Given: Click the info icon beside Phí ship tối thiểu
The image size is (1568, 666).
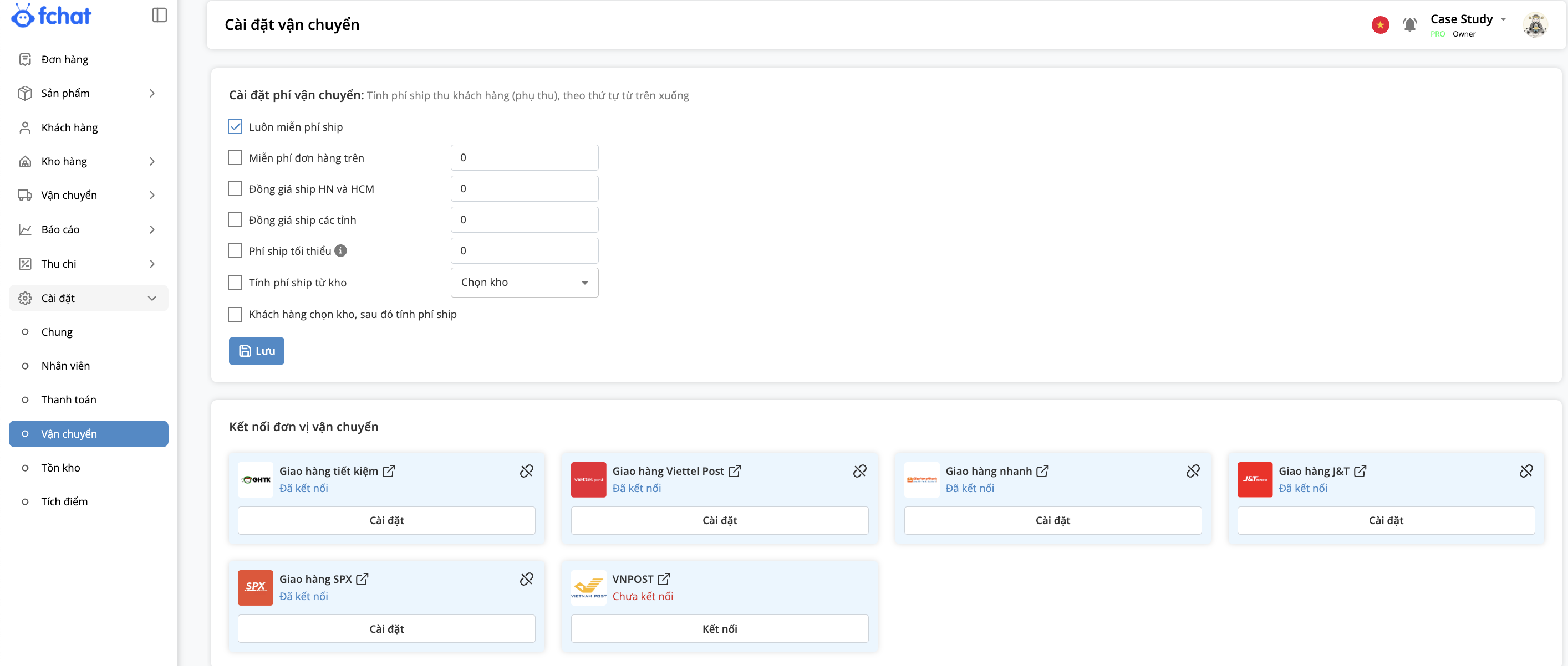Looking at the screenshot, I should [x=341, y=250].
